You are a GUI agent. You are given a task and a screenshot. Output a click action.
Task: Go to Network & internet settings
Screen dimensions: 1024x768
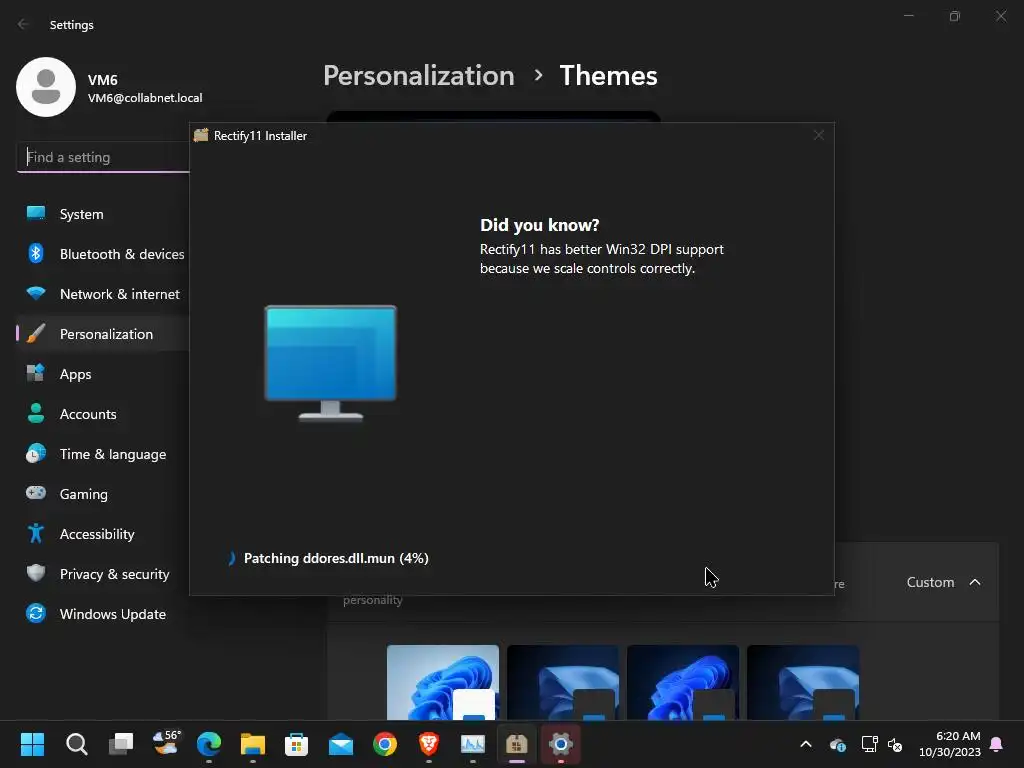(103, 294)
